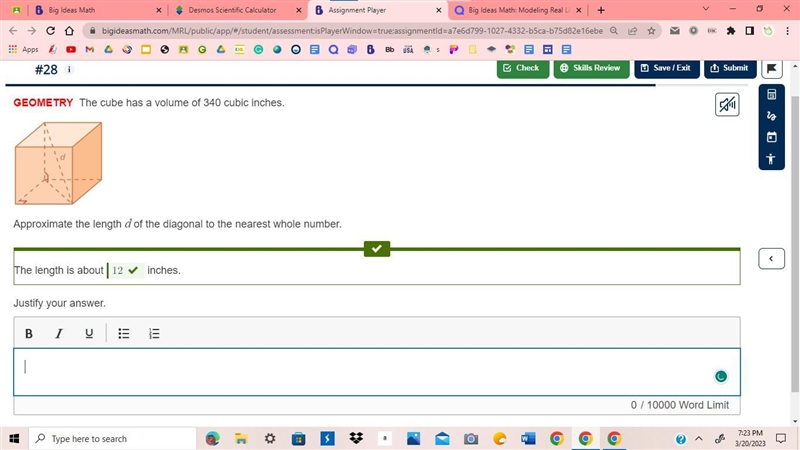Switch to the Big Ideas Math tab

click(x=98, y=10)
